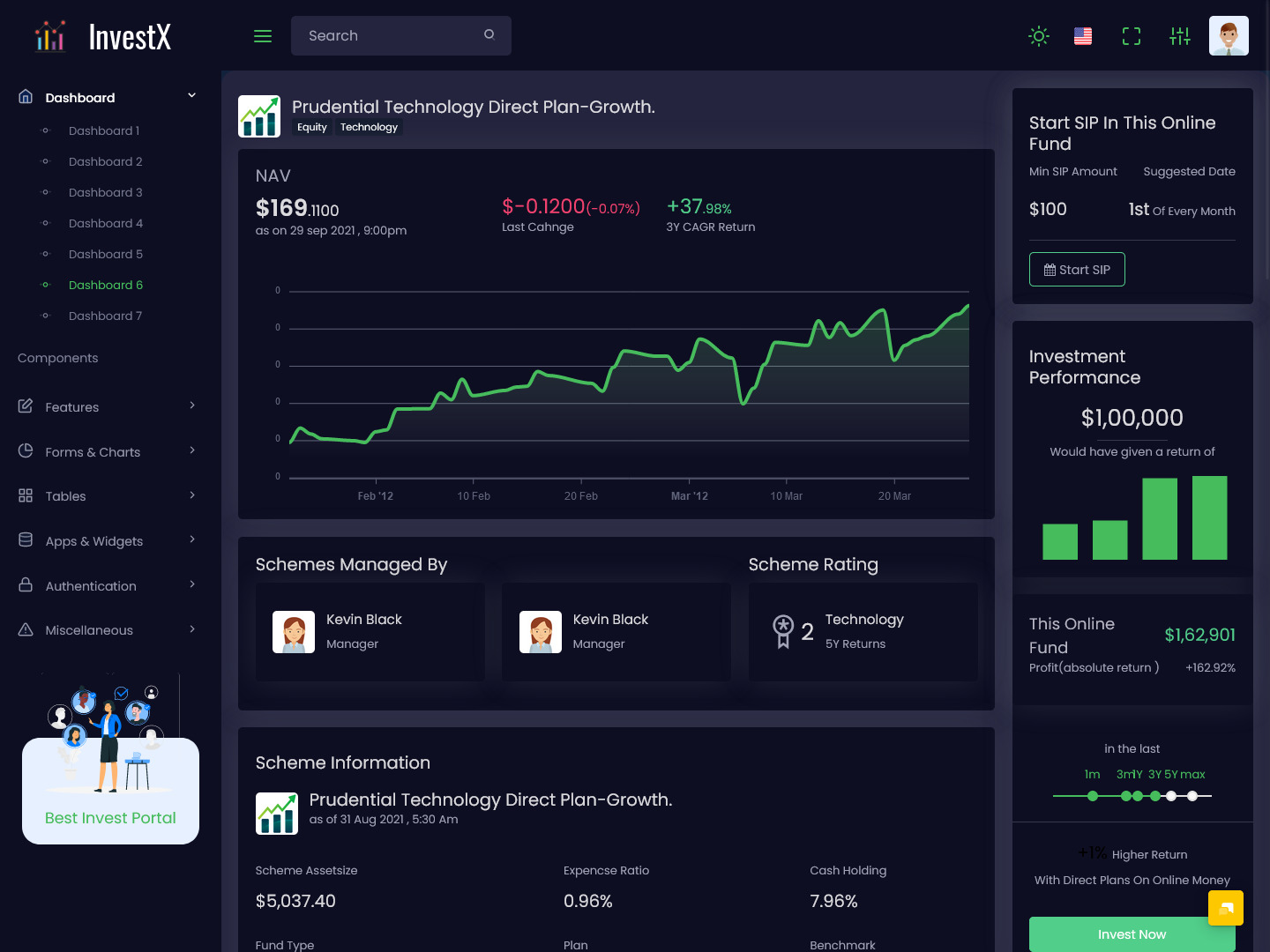Click the Invest Now button
Image resolution: width=1270 pixels, height=952 pixels.
click(1132, 934)
